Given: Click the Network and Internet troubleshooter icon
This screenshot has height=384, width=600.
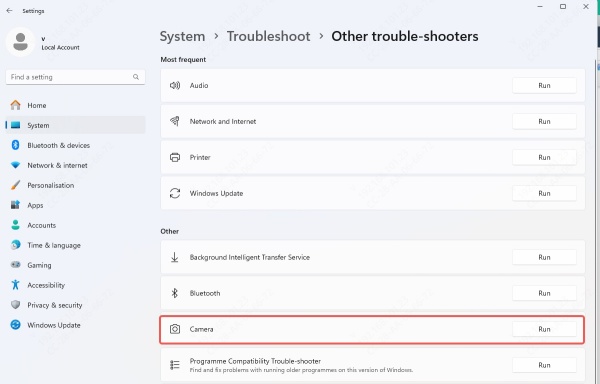Looking at the screenshot, I should pyautogui.click(x=175, y=121).
